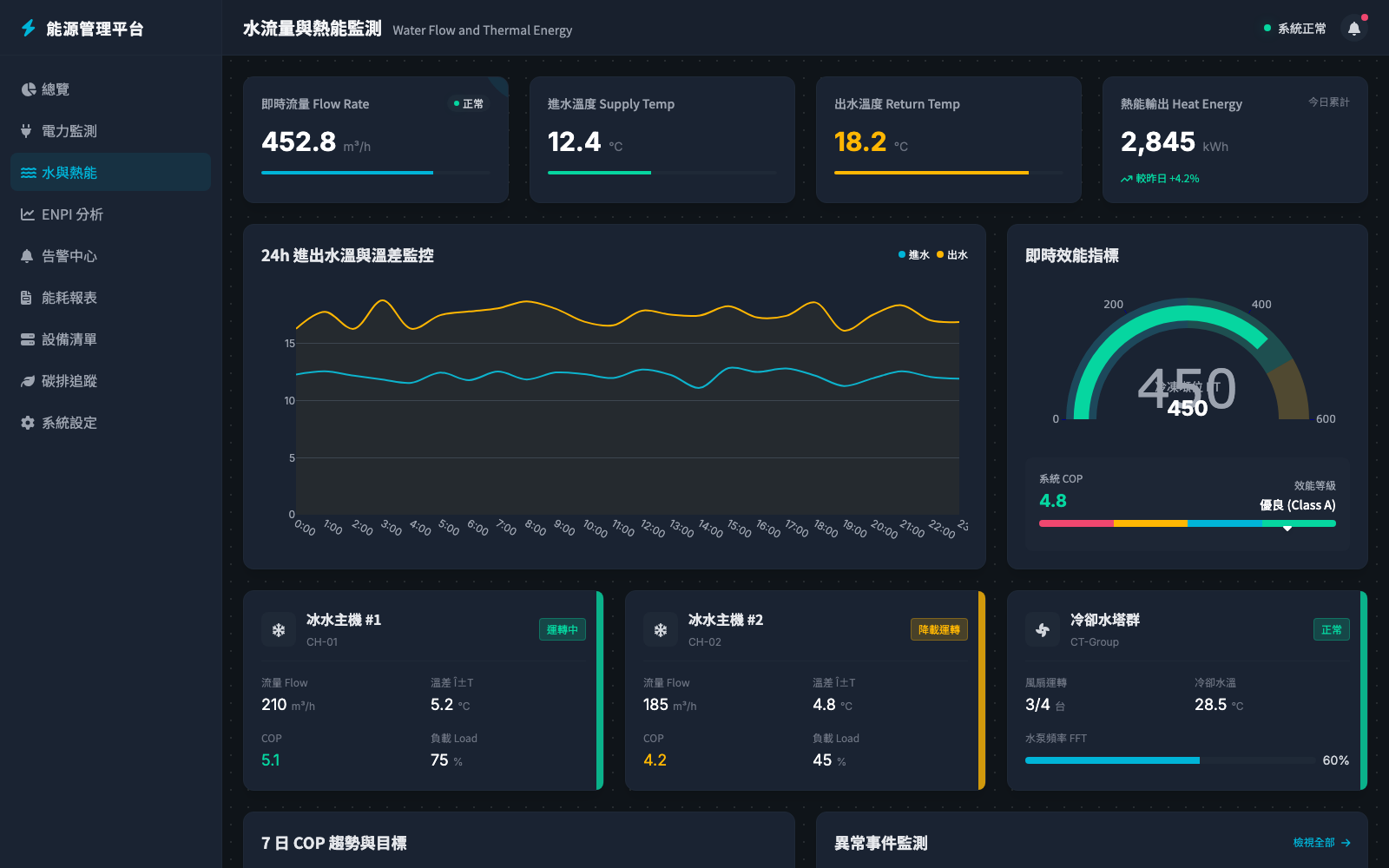Click the 系統設定 gear icon
Viewport: 1389px width, 868px height.
click(x=28, y=423)
